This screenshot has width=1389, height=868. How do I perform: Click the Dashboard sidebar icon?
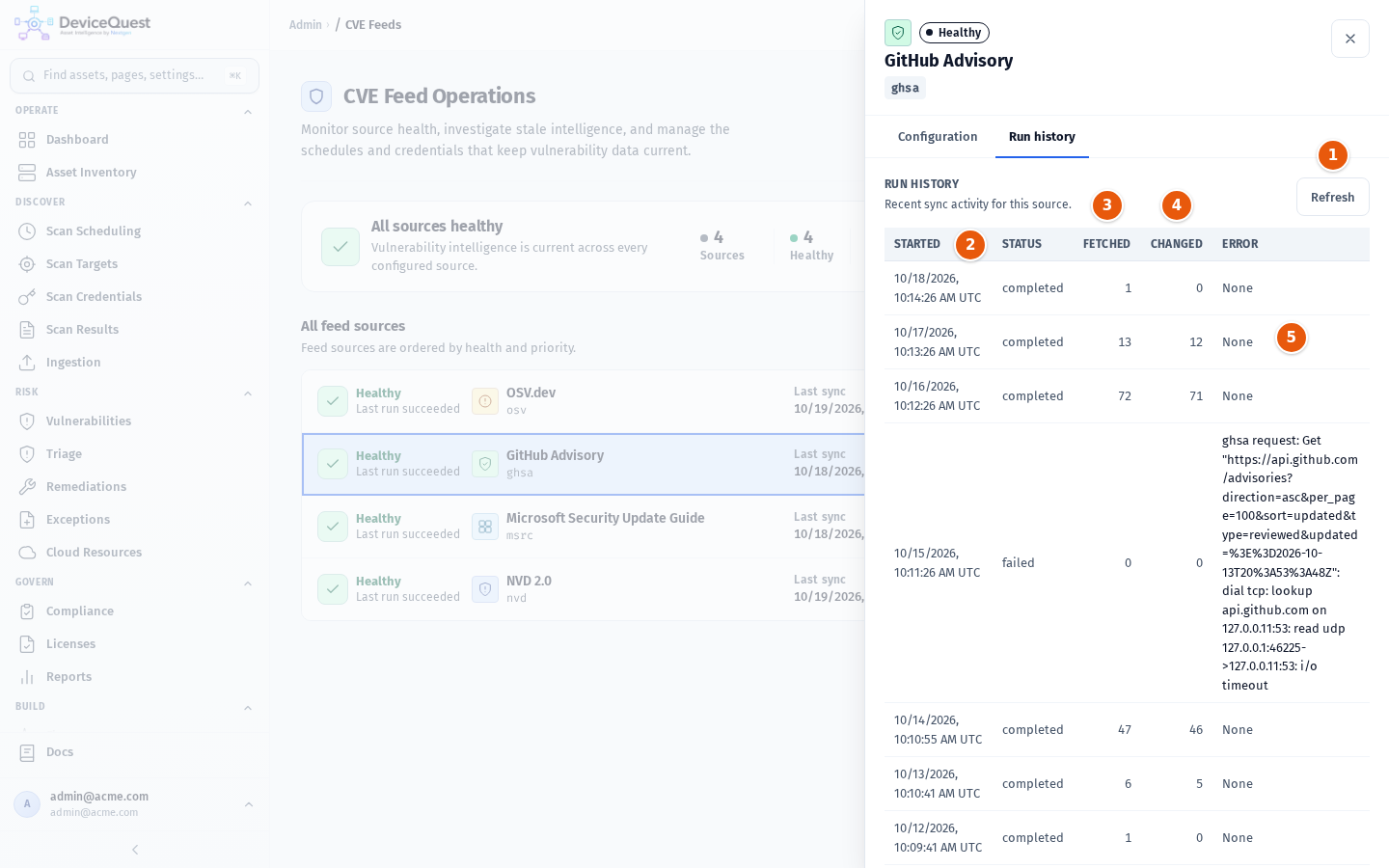point(27,140)
